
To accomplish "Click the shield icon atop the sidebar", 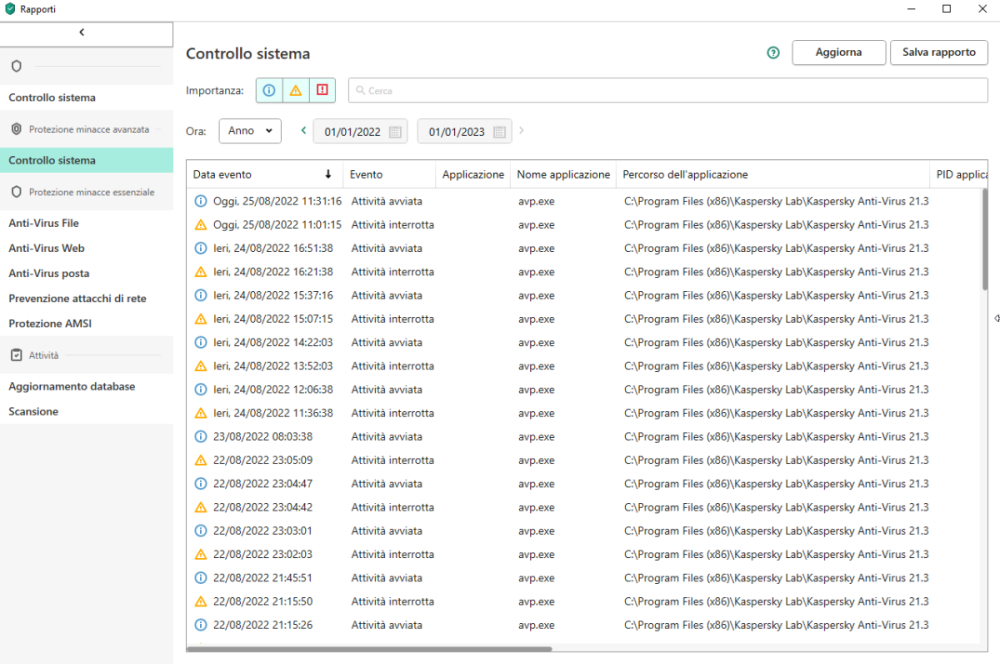I will 16,66.
